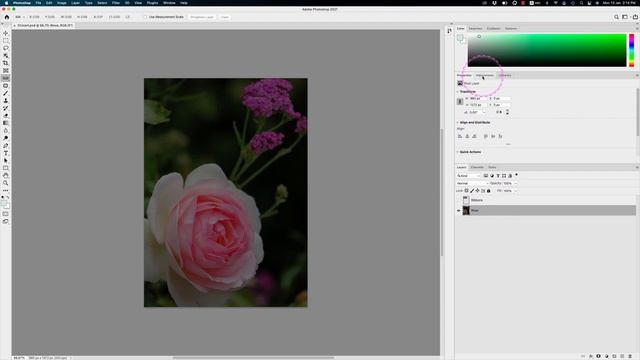640x360 pixels.
Task: Select the Clone Stamp tool
Action: point(6,100)
